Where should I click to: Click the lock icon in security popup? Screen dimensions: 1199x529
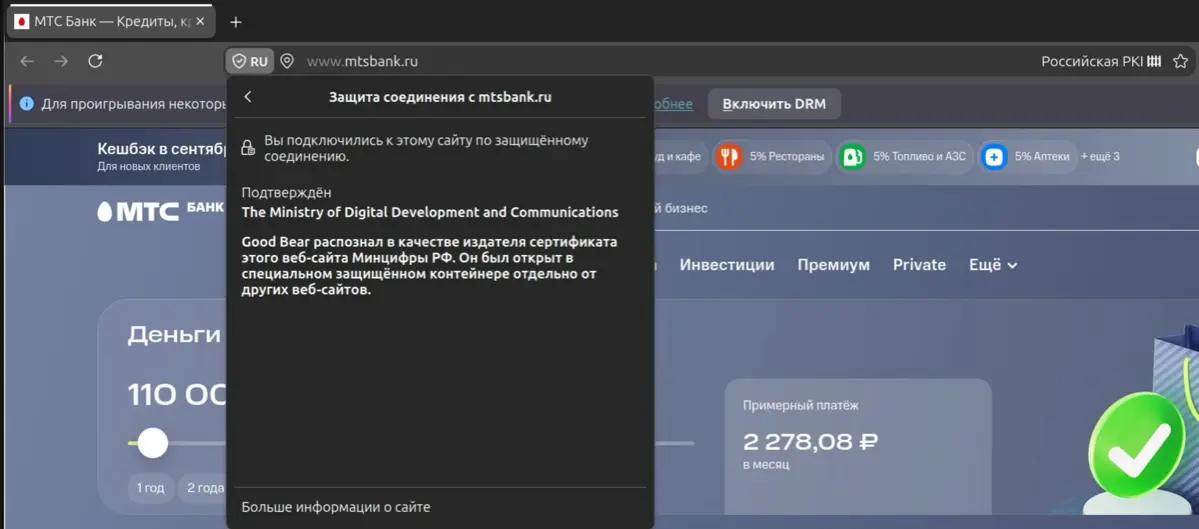(248, 148)
